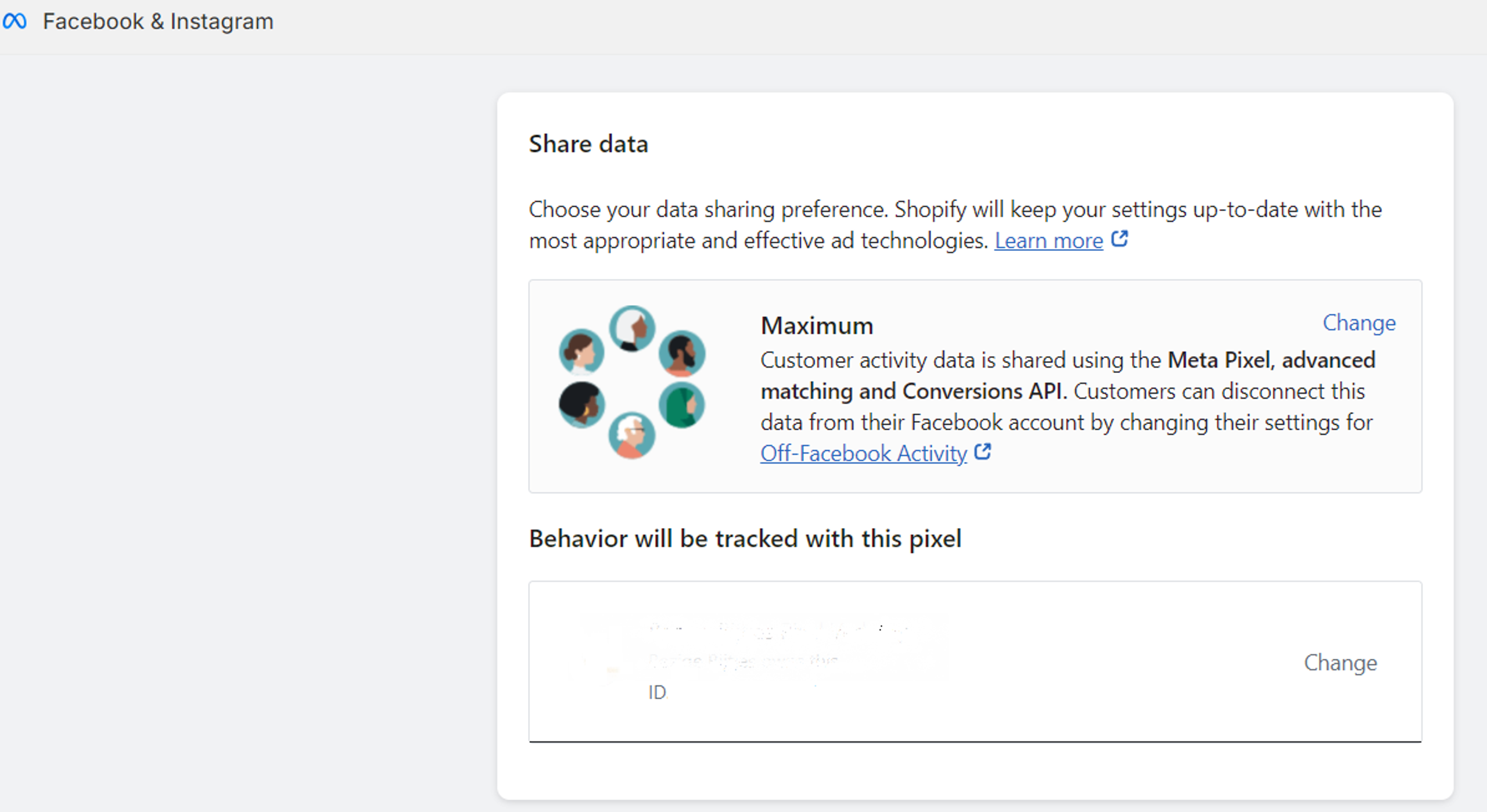Image resolution: width=1487 pixels, height=812 pixels.
Task: Click the blurred pixel name text
Action: tap(778, 630)
